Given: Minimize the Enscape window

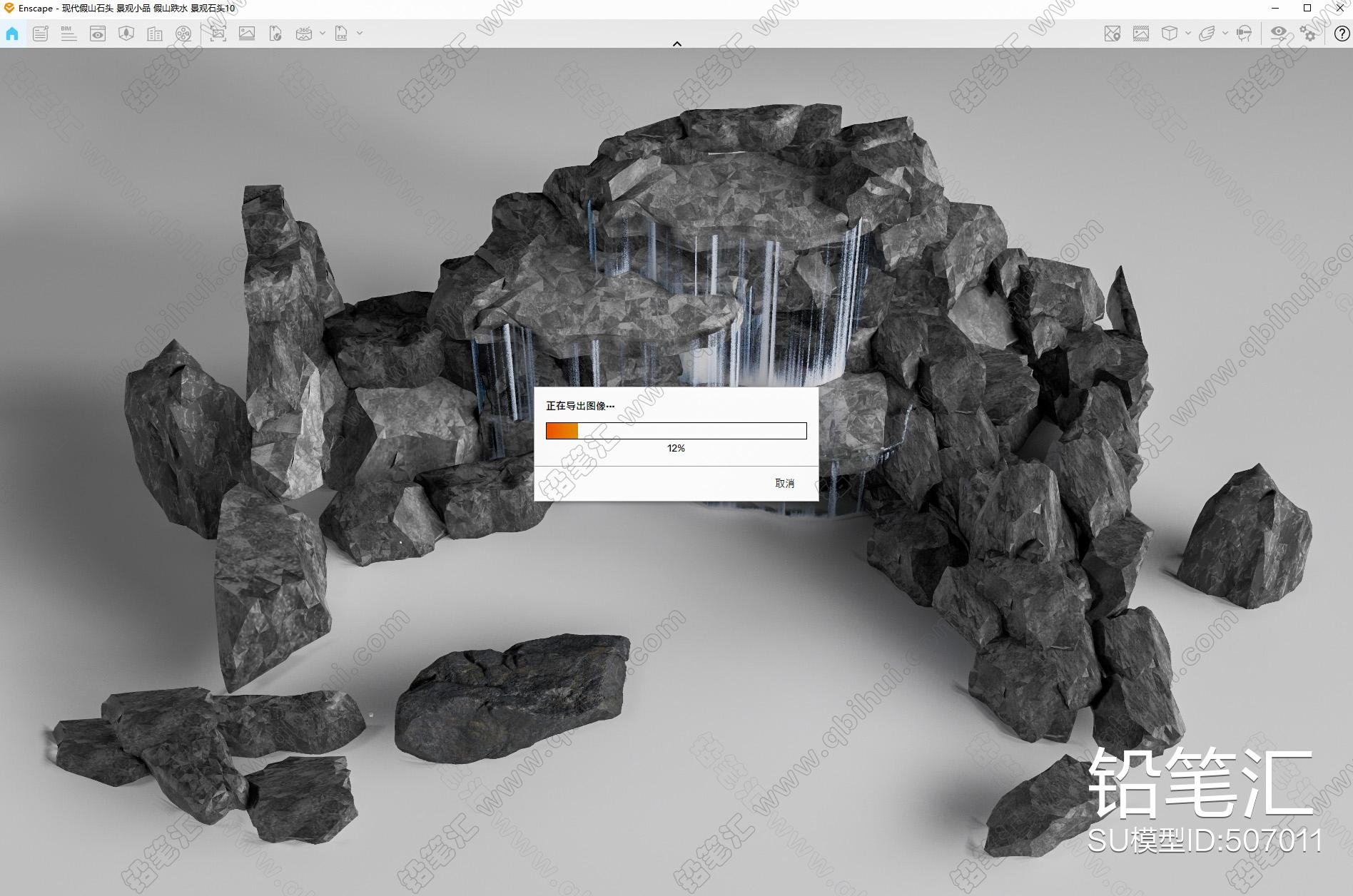Looking at the screenshot, I should click(1275, 9).
